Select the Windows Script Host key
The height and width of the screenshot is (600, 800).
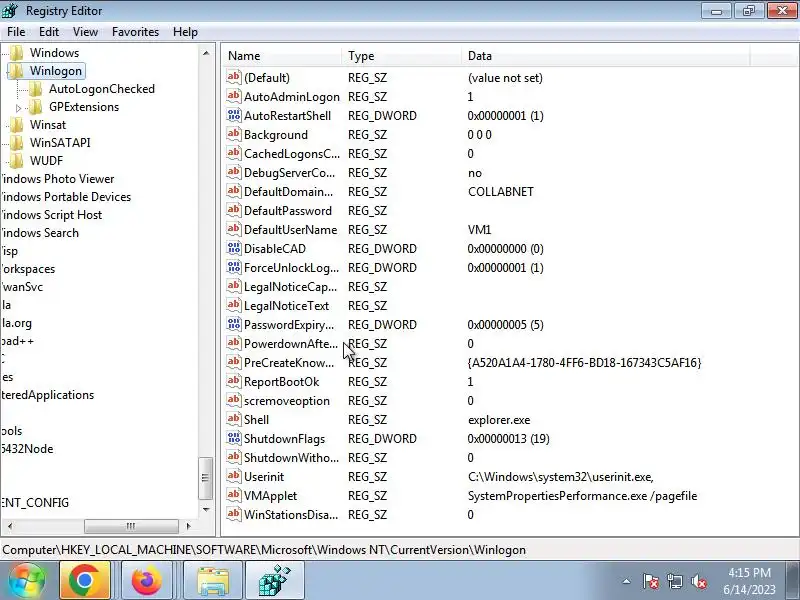[51, 215]
